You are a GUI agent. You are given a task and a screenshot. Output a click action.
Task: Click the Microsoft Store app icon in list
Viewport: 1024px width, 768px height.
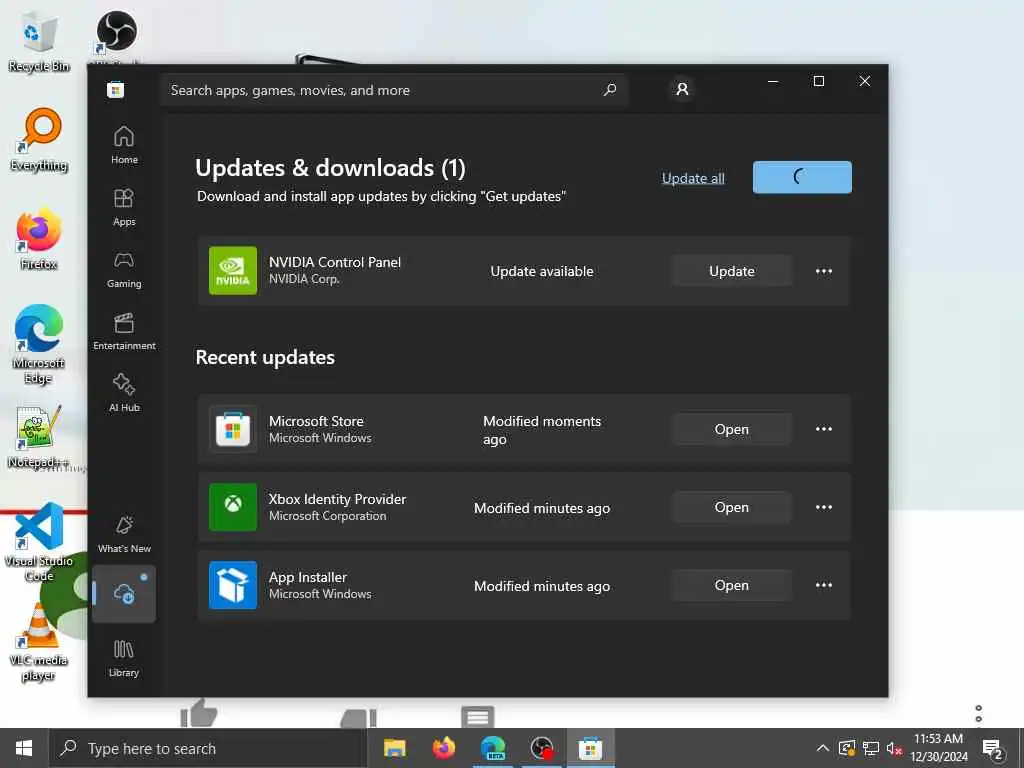pos(233,429)
